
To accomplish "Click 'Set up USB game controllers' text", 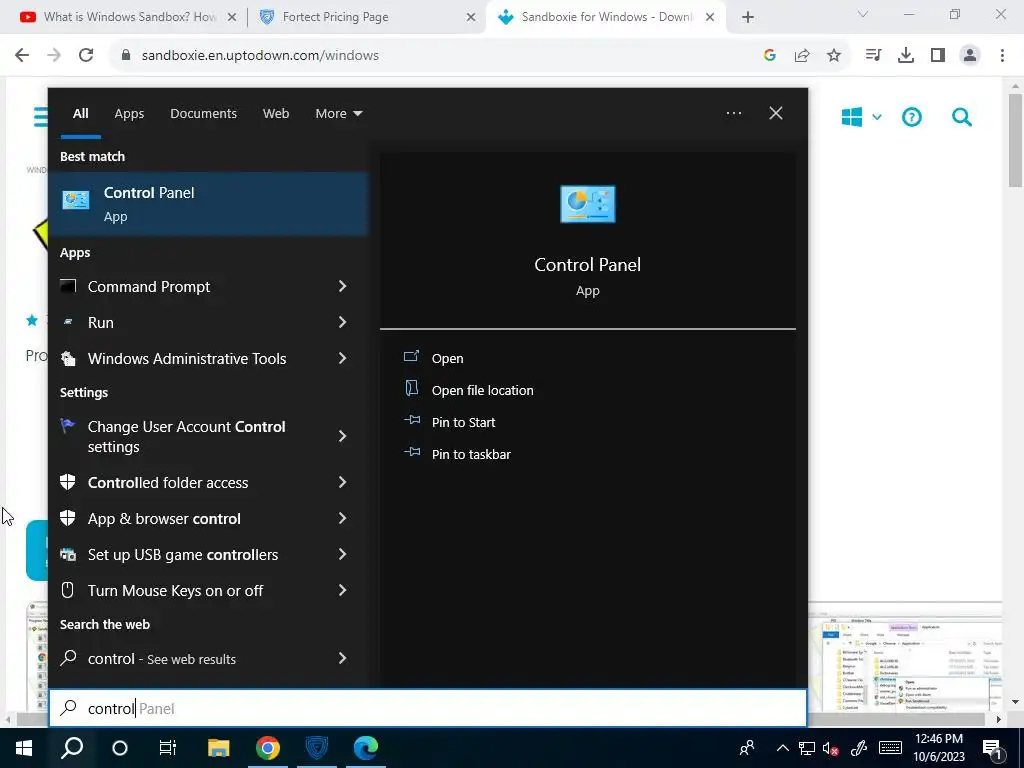I will pyautogui.click(x=183, y=554).
